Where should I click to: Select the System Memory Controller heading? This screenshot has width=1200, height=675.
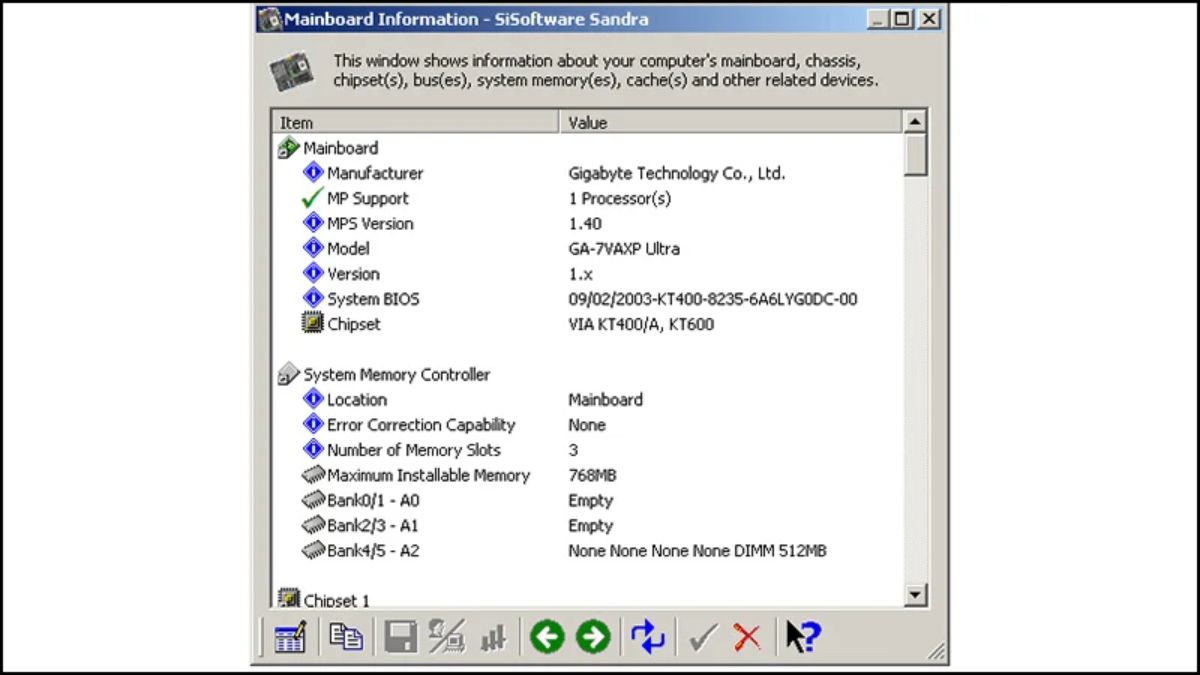pyautogui.click(x=397, y=374)
